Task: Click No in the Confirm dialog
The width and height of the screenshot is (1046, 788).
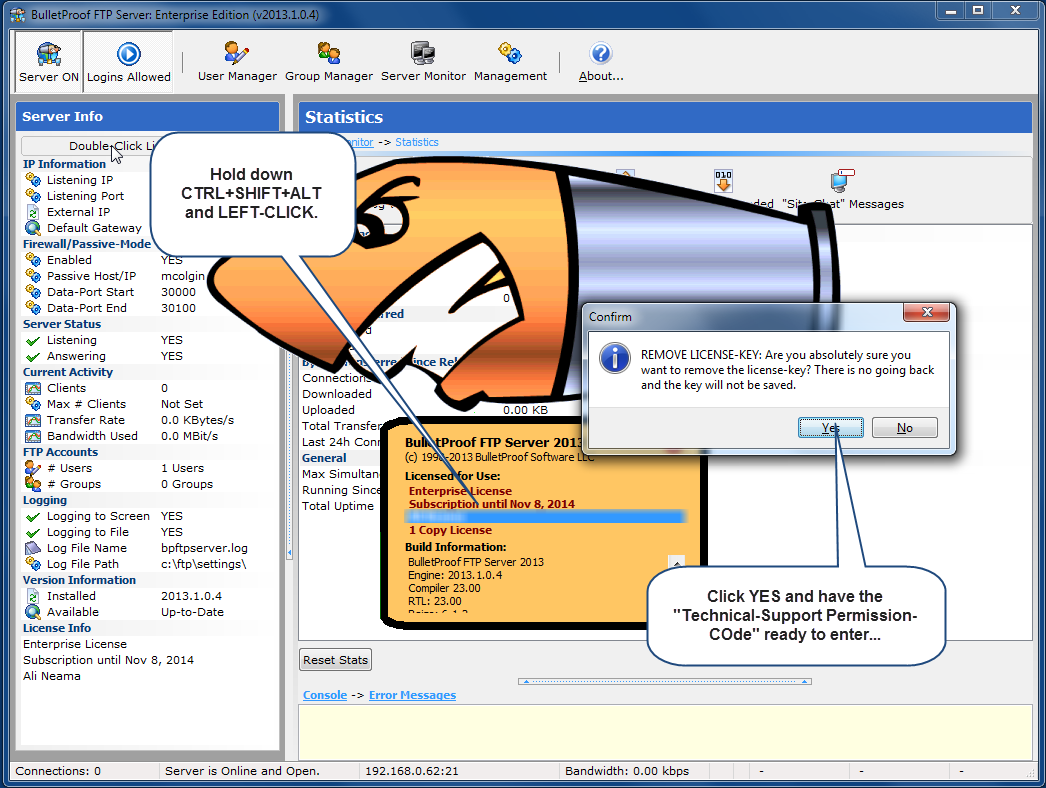Action: 905,428
